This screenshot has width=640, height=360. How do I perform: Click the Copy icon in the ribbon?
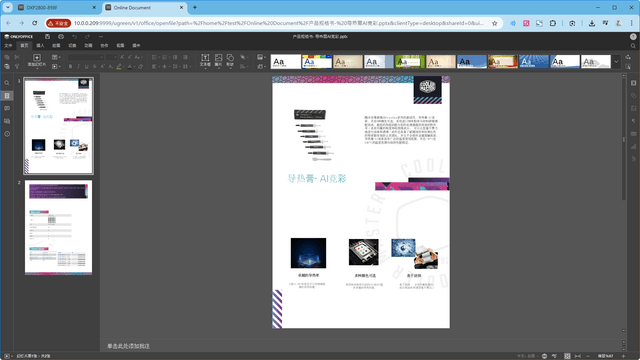pos(7,57)
